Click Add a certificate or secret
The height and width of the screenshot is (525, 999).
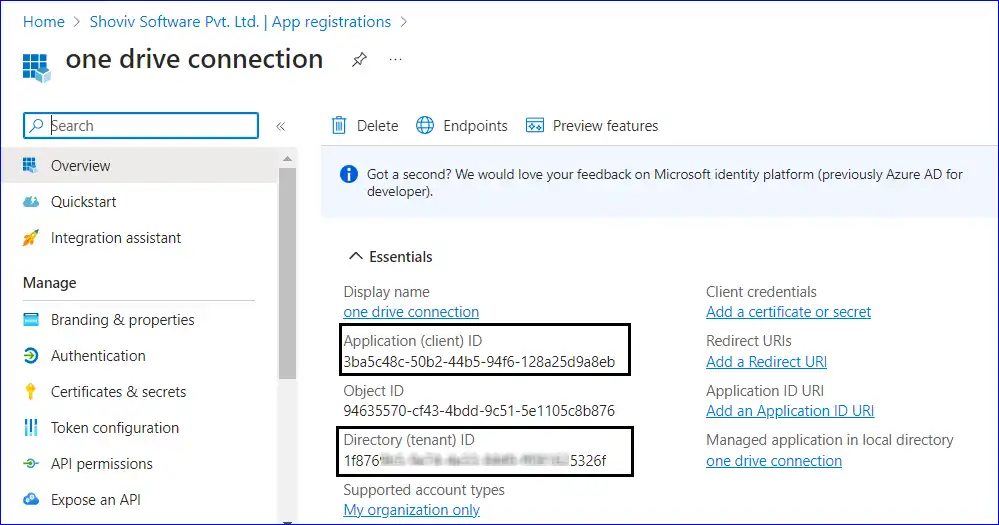click(788, 312)
